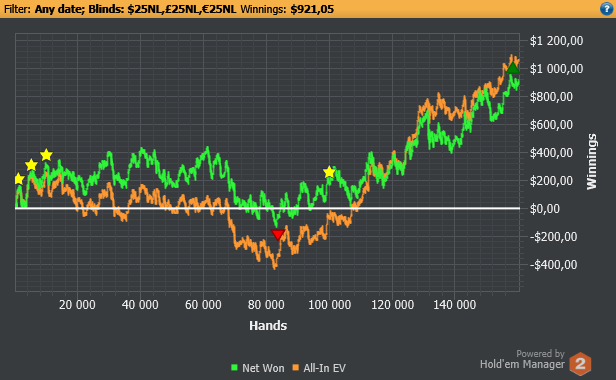Click the 120 000 x-axis label
This screenshot has width=616, height=380.
392,305
